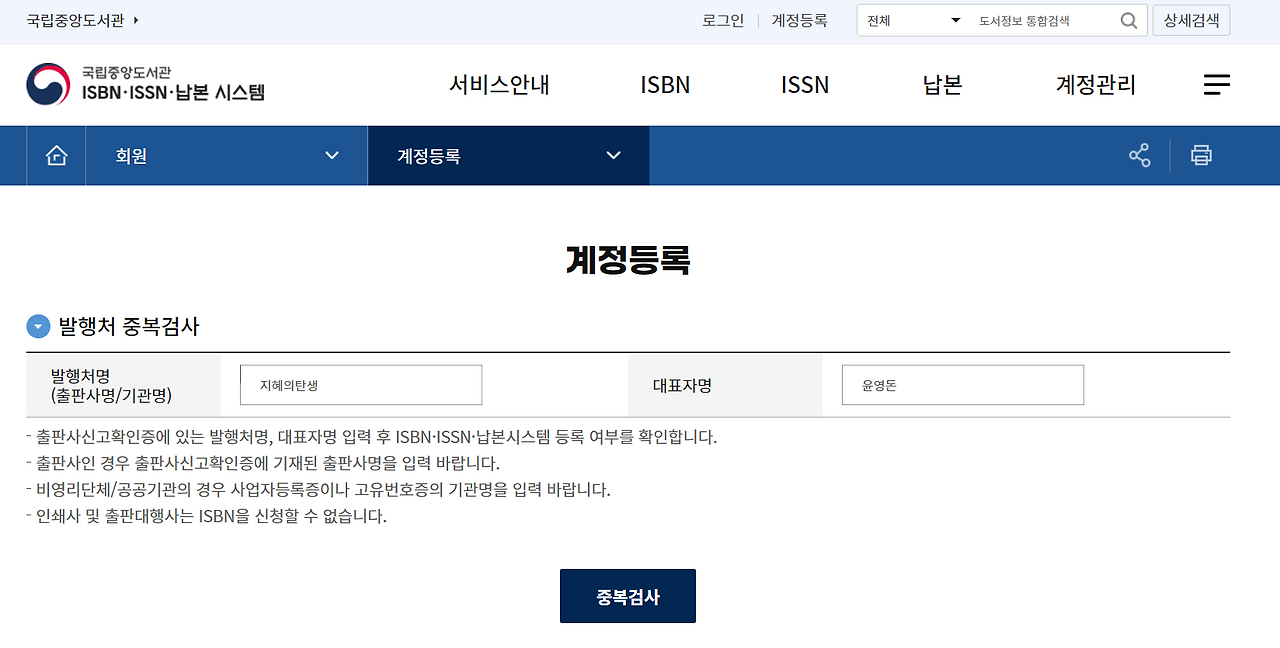Click the 중복검사 button
The width and height of the screenshot is (1280, 648).
(x=627, y=595)
